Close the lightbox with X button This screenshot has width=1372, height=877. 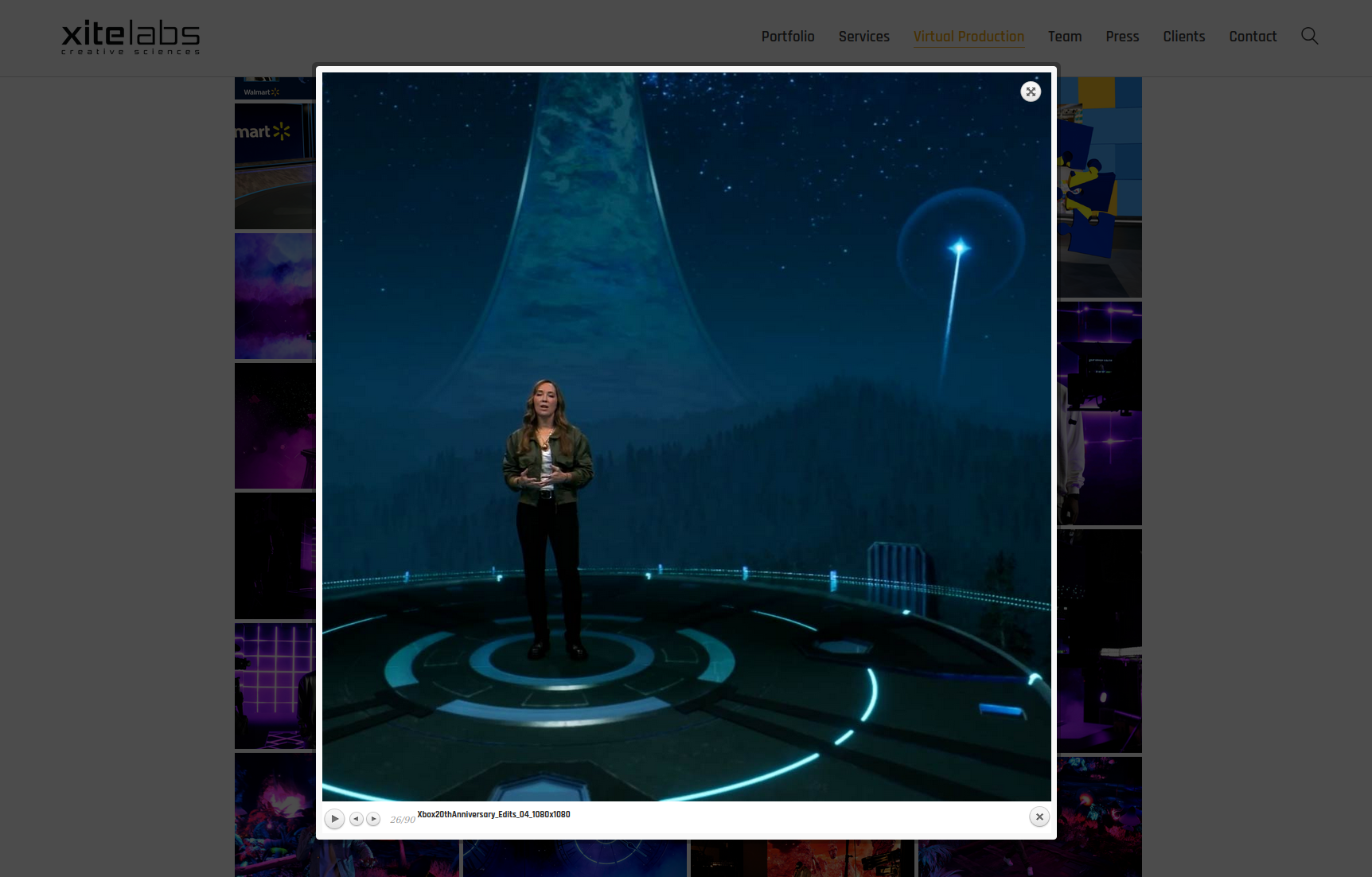pos(1039,817)
